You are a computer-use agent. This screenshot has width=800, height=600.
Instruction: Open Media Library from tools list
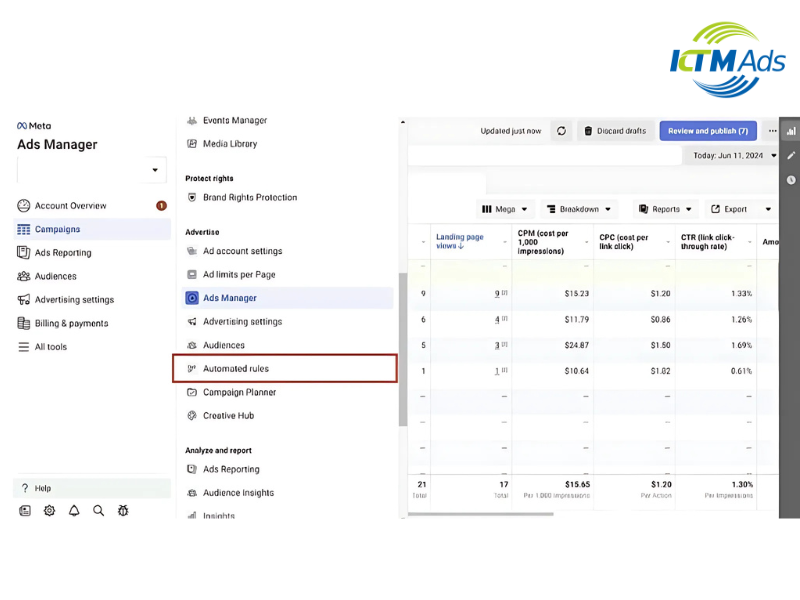pos(230,144)
